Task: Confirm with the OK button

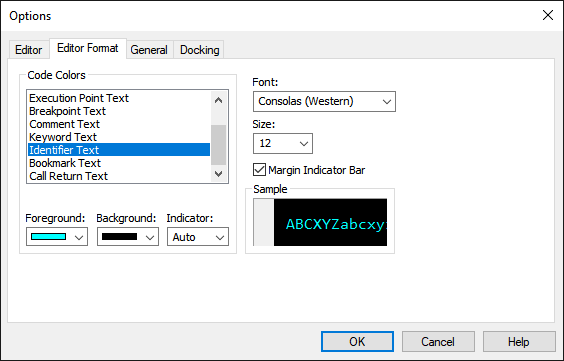Action: (357, 341)
